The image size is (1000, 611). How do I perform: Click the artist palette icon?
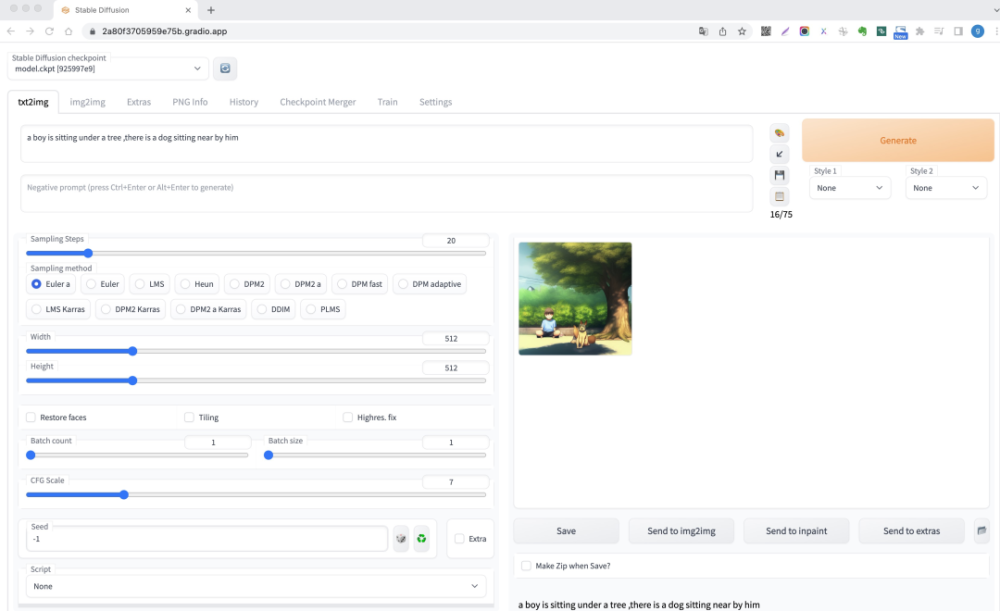[x=779, y=133]
